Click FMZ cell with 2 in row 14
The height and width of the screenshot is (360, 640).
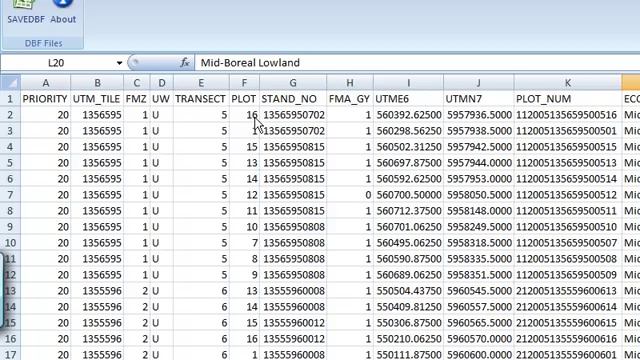click(136, 307)
